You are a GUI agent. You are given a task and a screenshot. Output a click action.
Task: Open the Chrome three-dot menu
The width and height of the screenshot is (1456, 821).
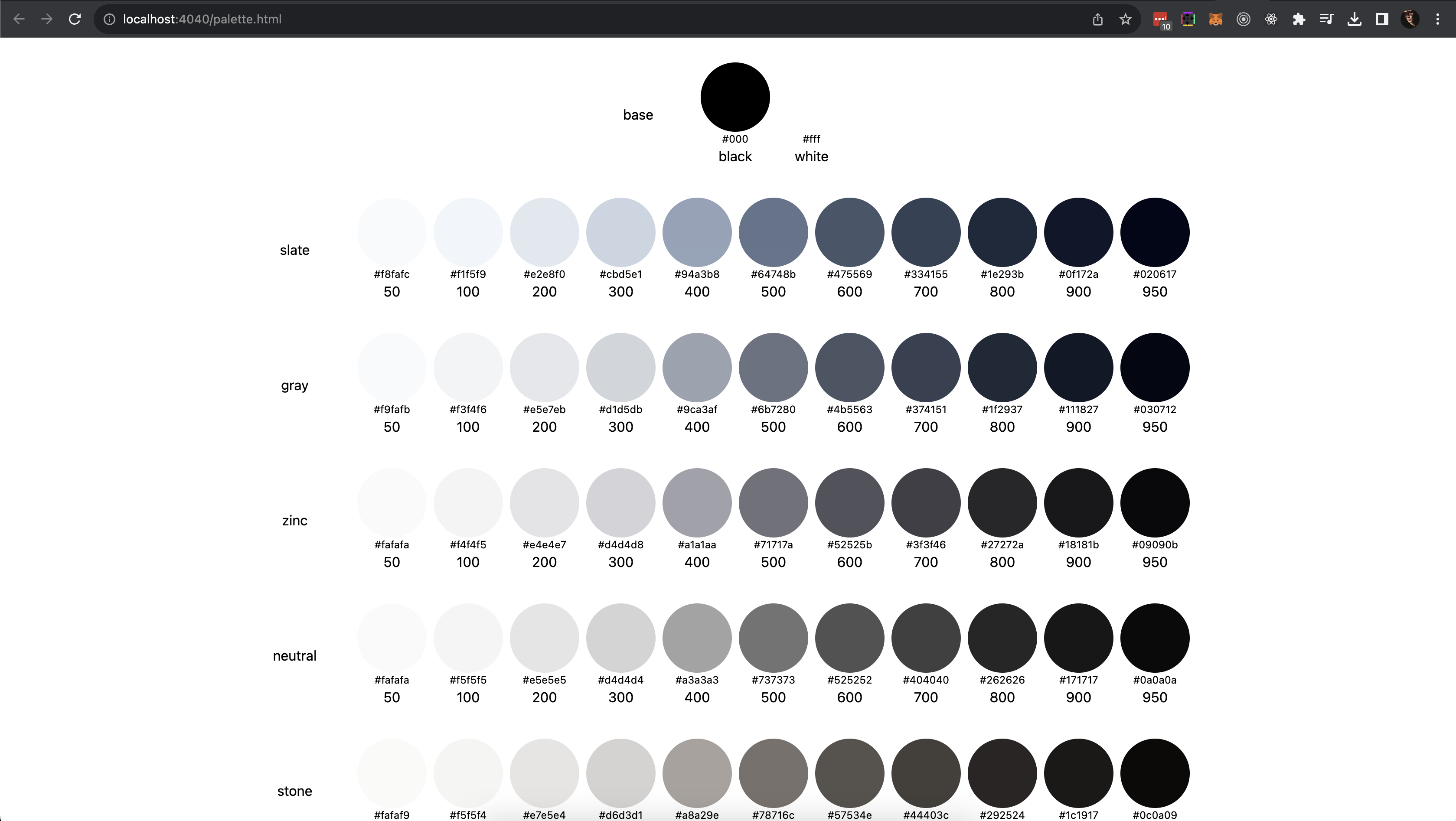pyautogui.click(x=1437, y=19)
